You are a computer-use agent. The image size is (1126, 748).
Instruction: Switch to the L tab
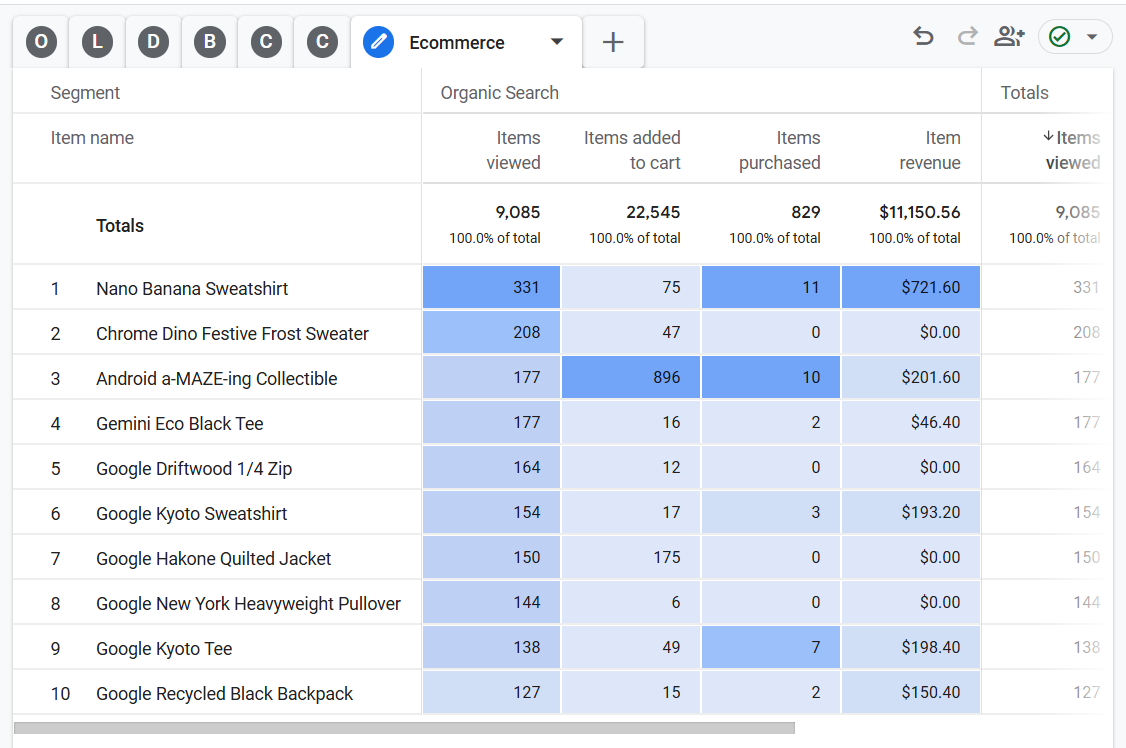click(x=97, y=42)
